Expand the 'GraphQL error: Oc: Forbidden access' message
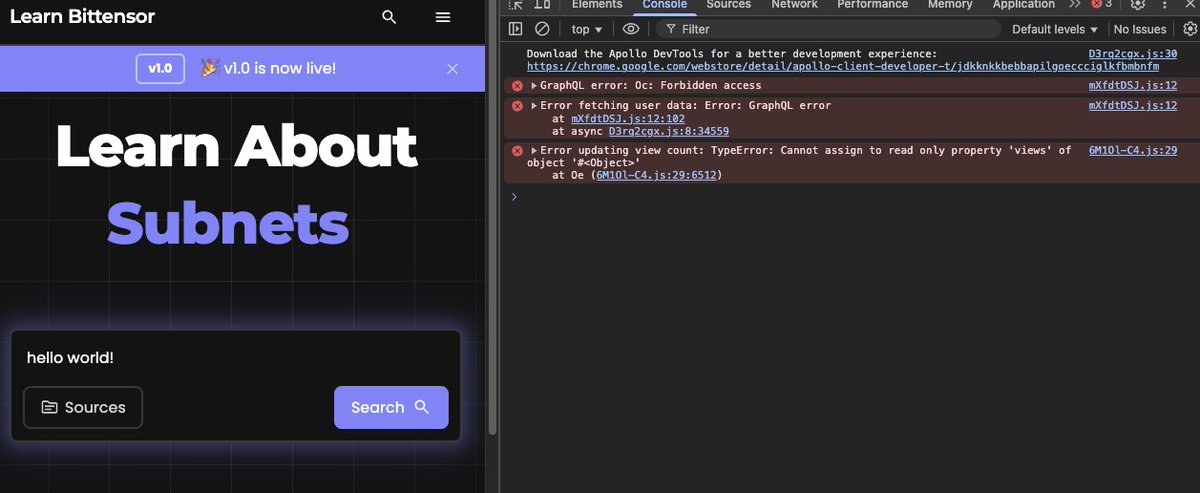This screenshot has width=1200, height=493. pyautogui.click(x=534, y=86)
